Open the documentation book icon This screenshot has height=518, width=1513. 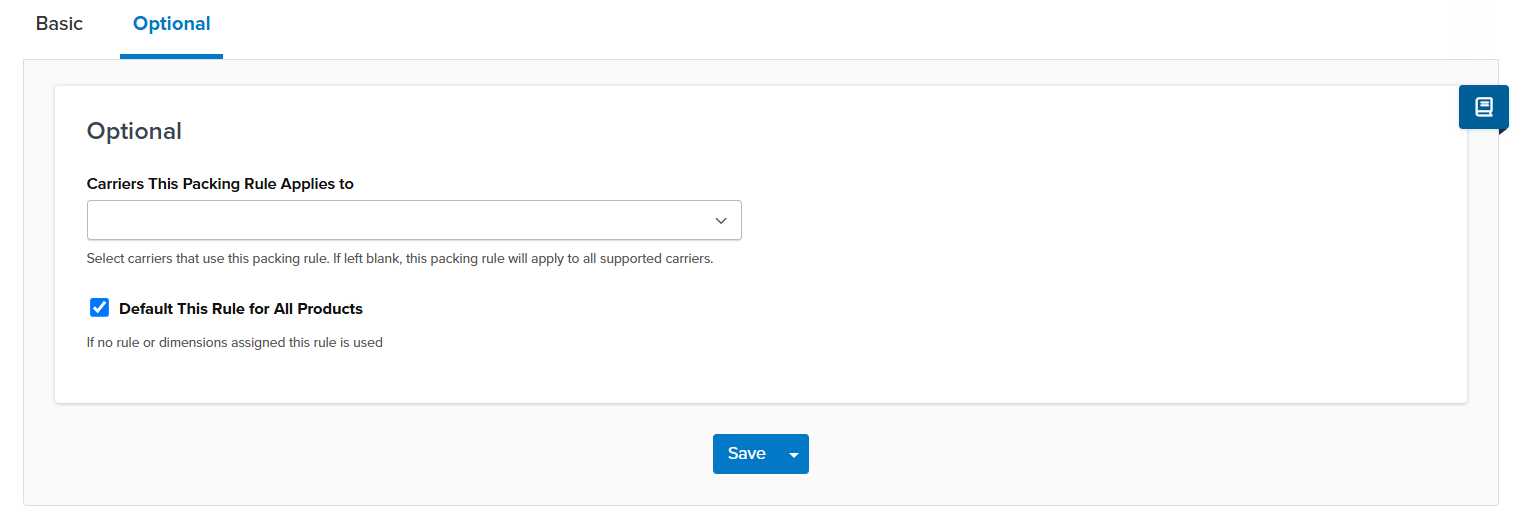tap(1483, 106)
